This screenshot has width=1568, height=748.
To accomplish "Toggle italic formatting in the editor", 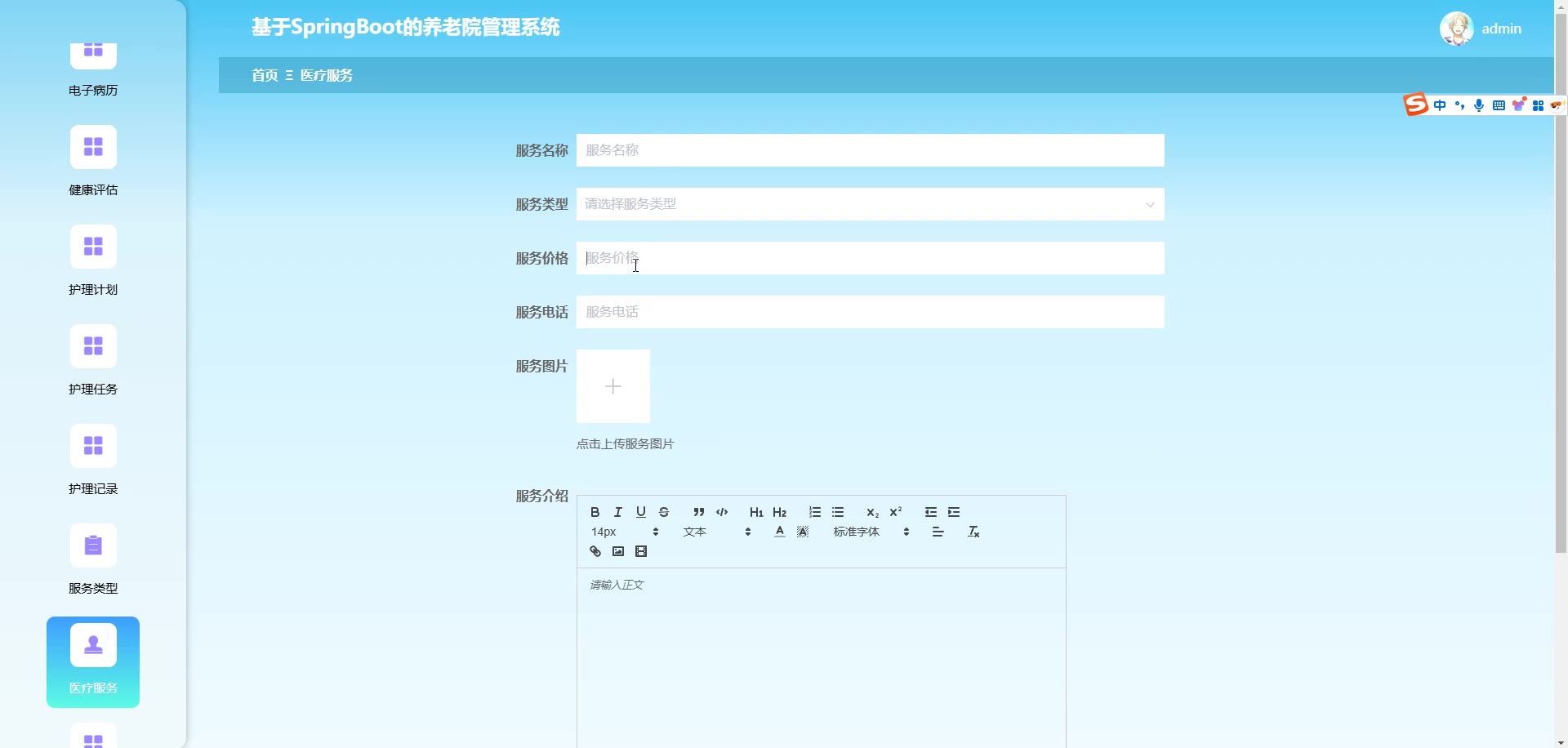I will pyautogui.click(x=618, y=512).
